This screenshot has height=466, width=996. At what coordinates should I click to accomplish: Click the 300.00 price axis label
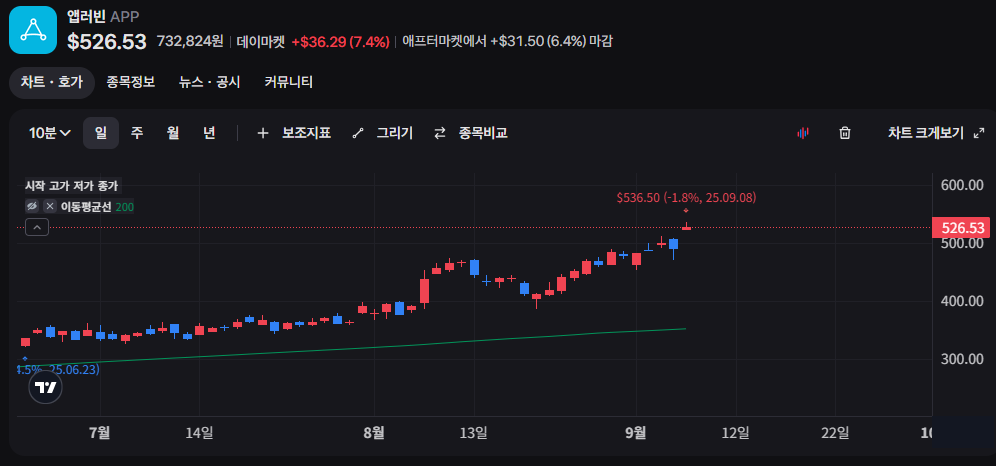(962, 359)
